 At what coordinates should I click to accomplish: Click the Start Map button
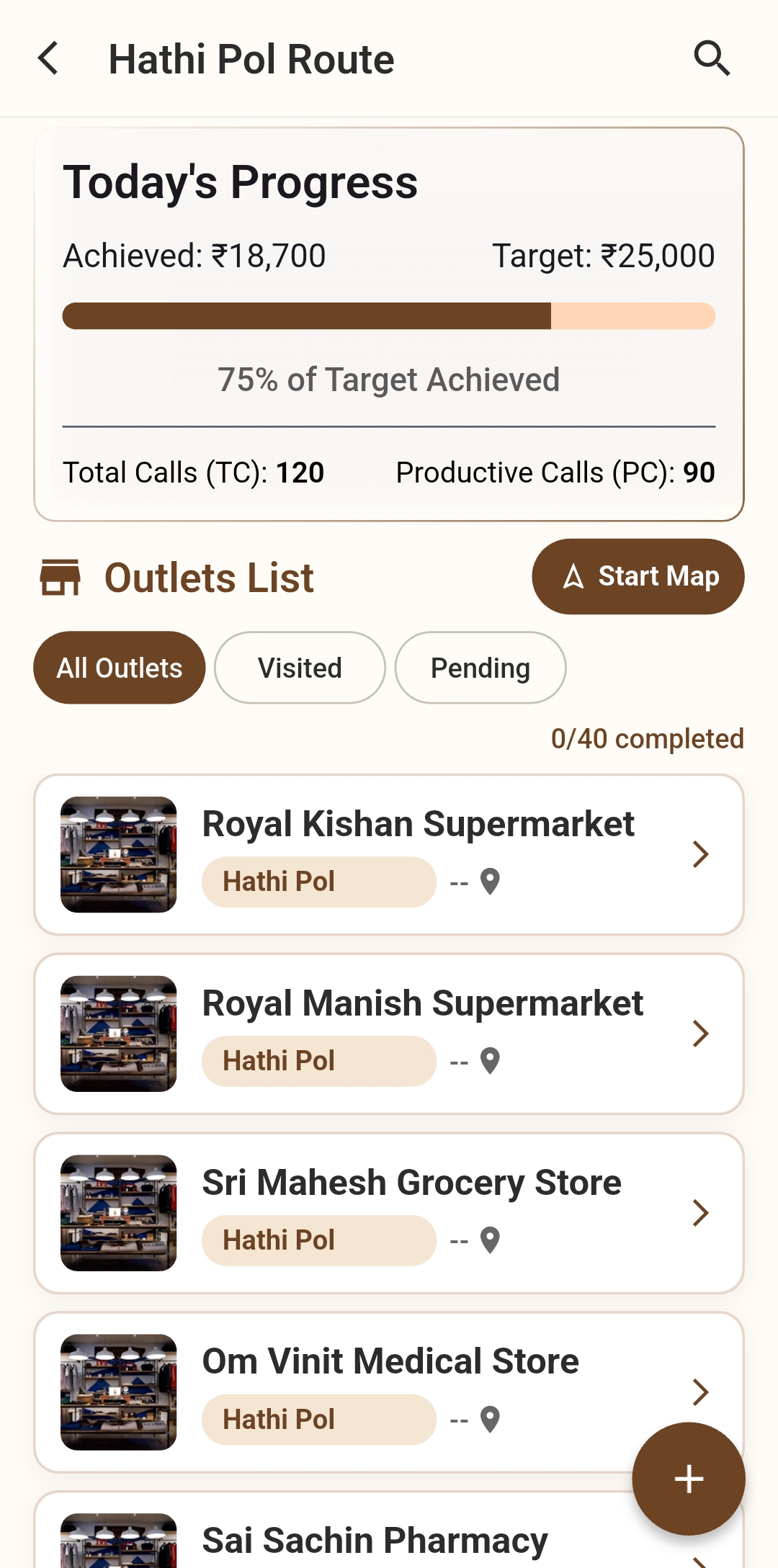pyautogui.click(x=638, y=576)
